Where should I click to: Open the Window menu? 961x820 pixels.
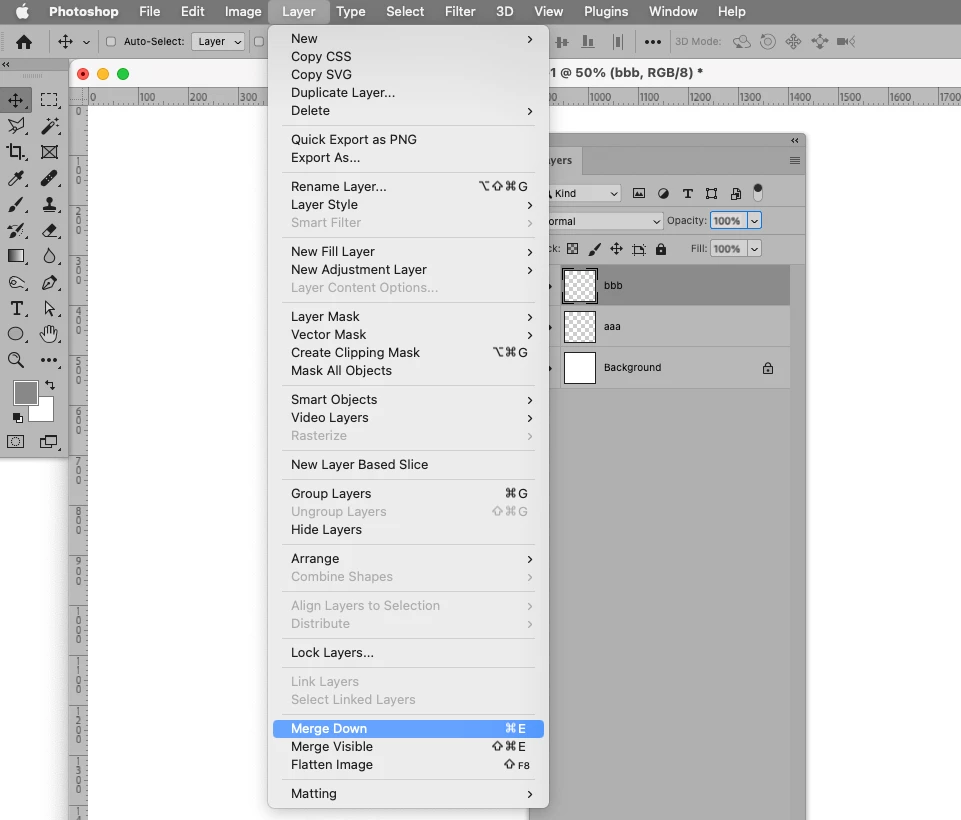673,12
